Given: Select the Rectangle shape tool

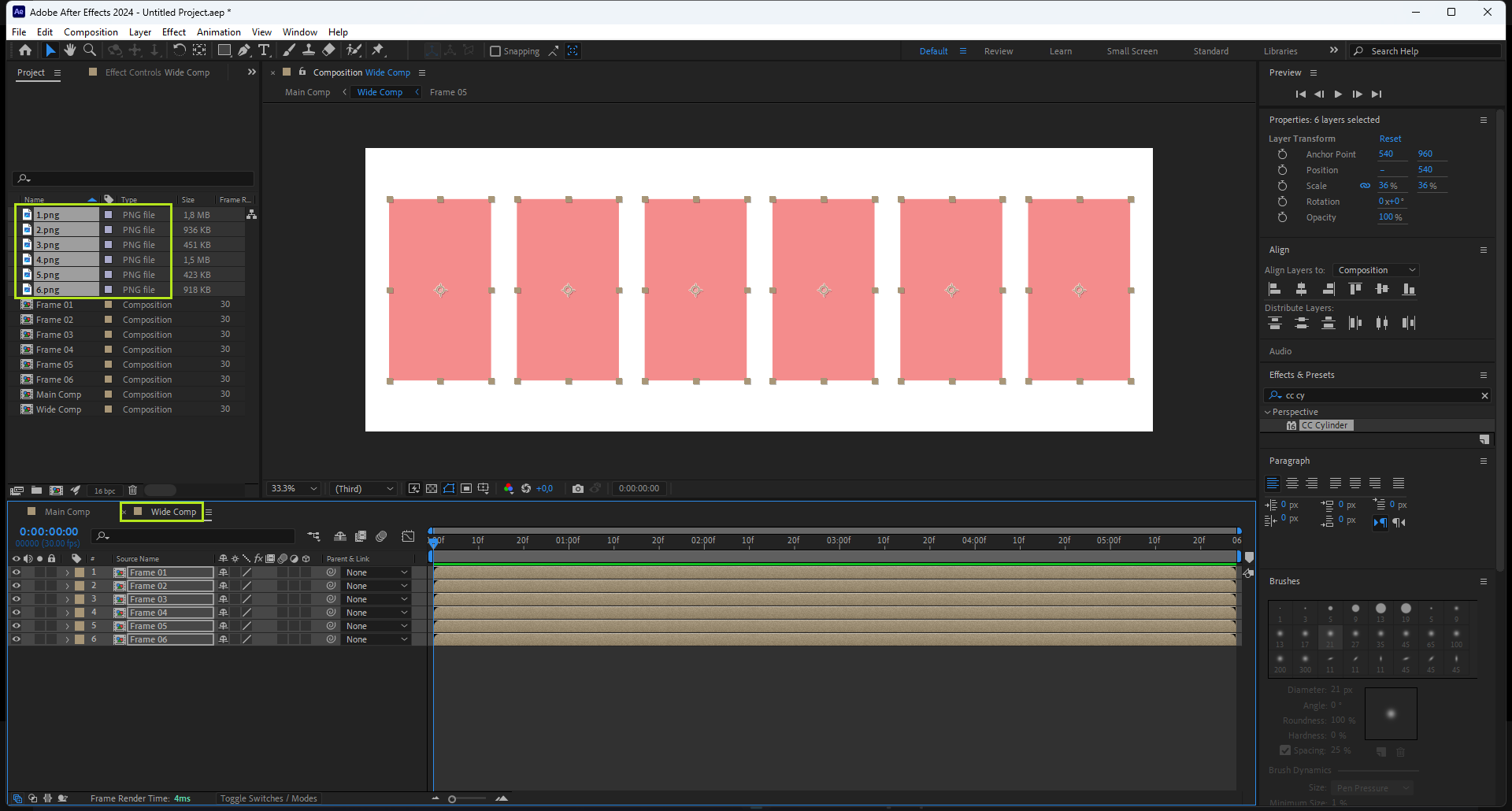Looking at the screenshot, I should point(224,50).
